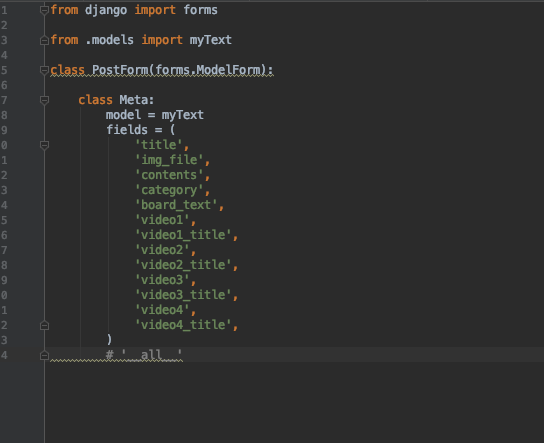Fold the fields tuple at 'title' line
This screenshot has width=544, height=443.
coord(44,145)
